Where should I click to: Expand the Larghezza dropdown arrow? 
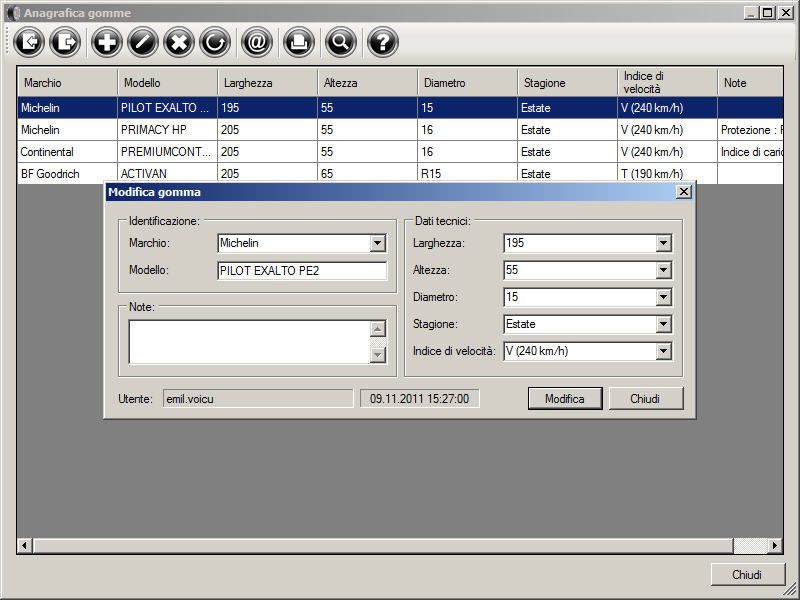(x=663, y=243)
